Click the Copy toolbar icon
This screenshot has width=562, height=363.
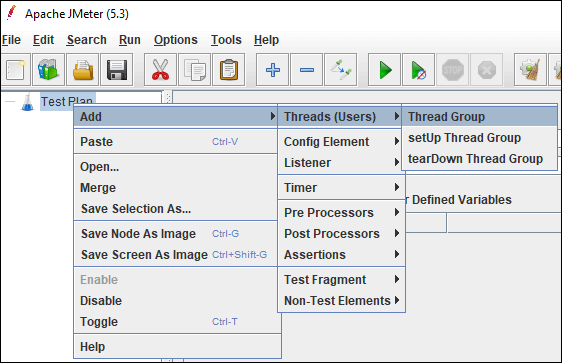pyautogui.click(x=194, y=70)
